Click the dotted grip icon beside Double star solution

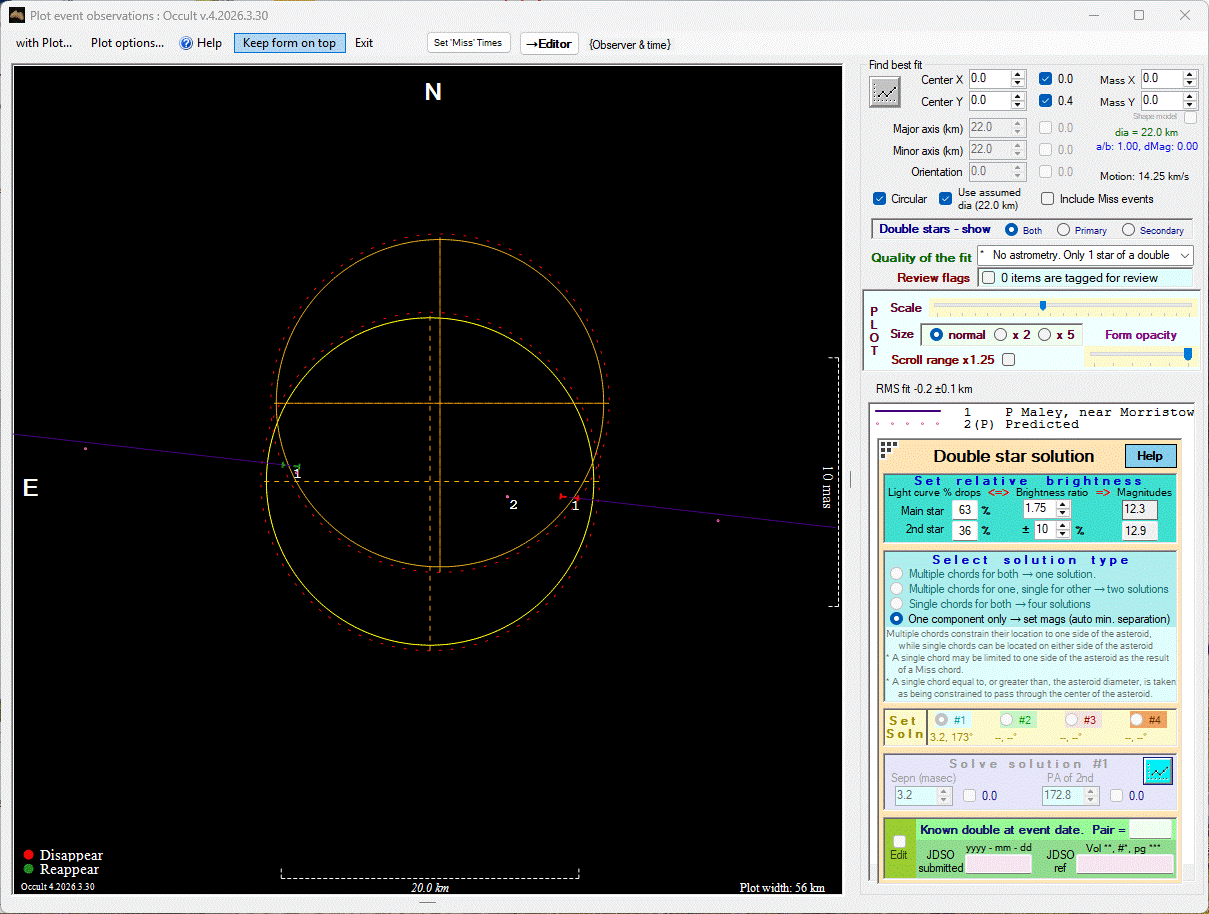[886, 450]
